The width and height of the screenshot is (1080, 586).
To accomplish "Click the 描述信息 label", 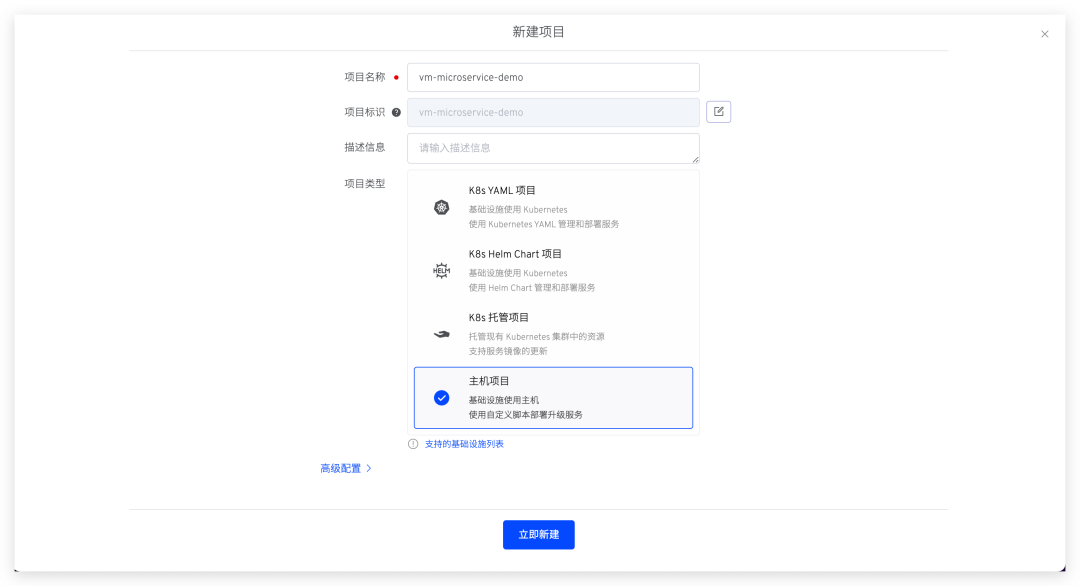I will tap(364, 147).
